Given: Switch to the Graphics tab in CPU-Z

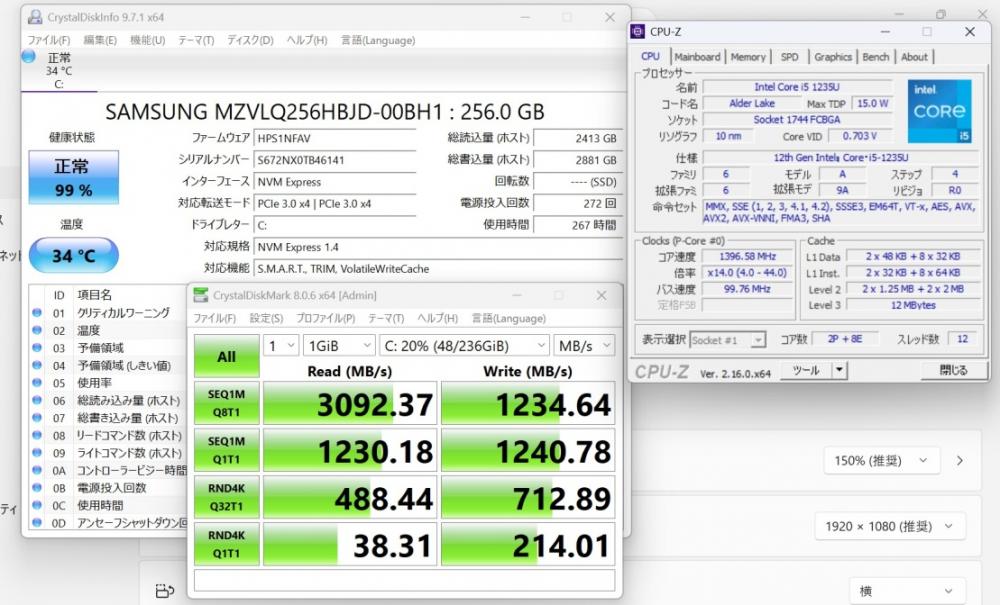Looking at the screenshot, I should 832,57.
